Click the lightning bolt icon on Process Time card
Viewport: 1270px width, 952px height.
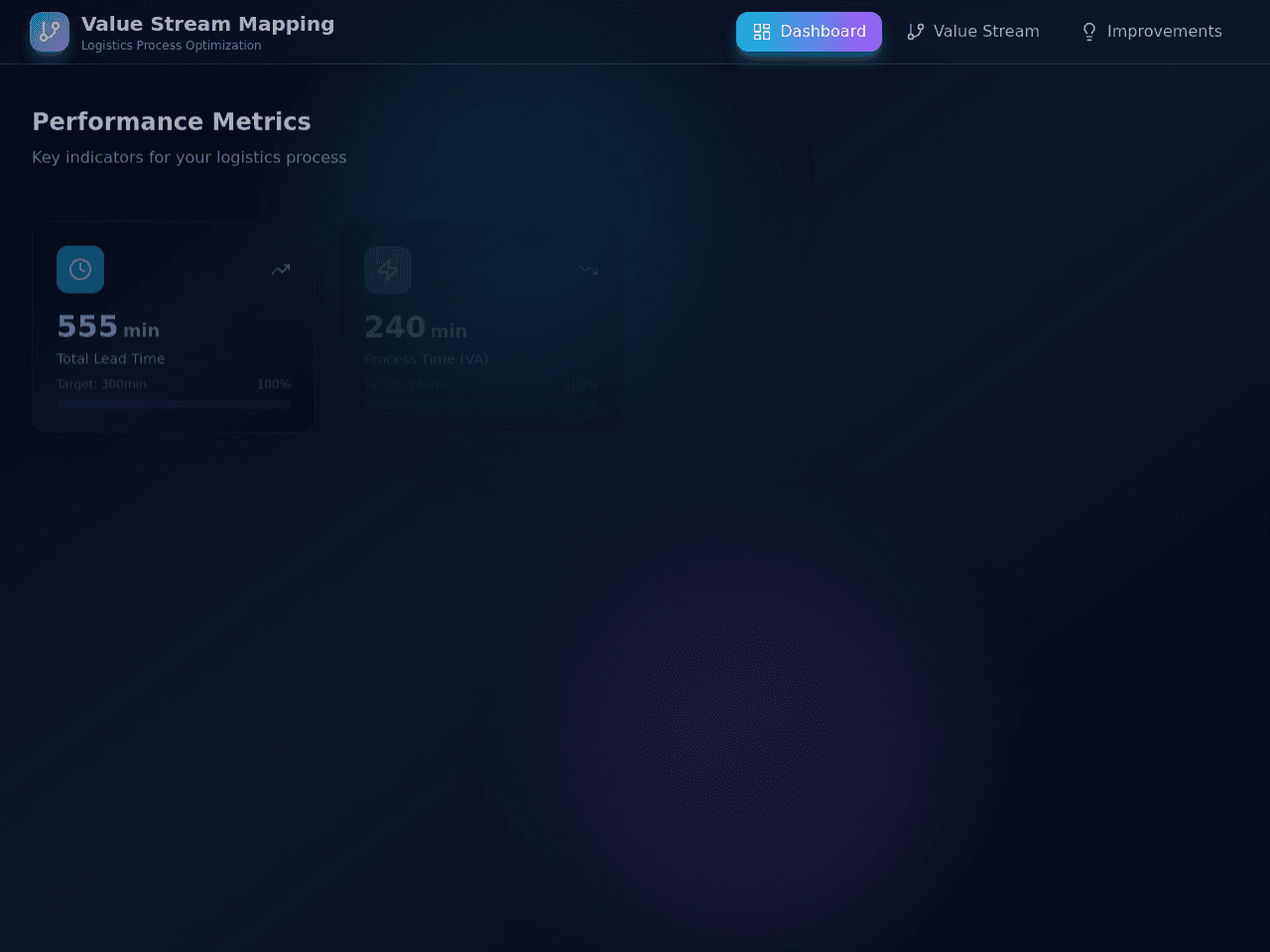pos(388,270)
